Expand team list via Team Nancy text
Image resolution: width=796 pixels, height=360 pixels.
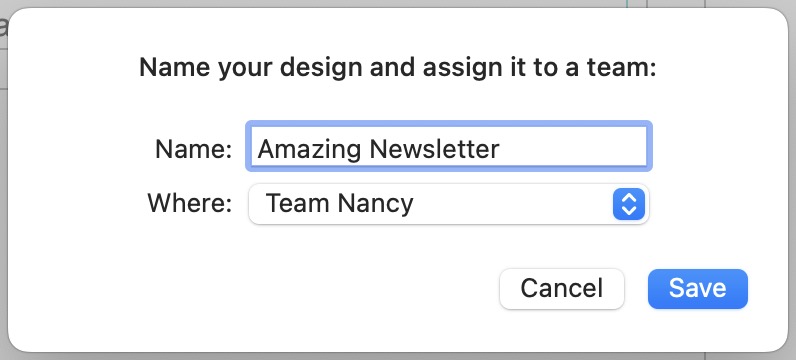(x=340, y=204)
